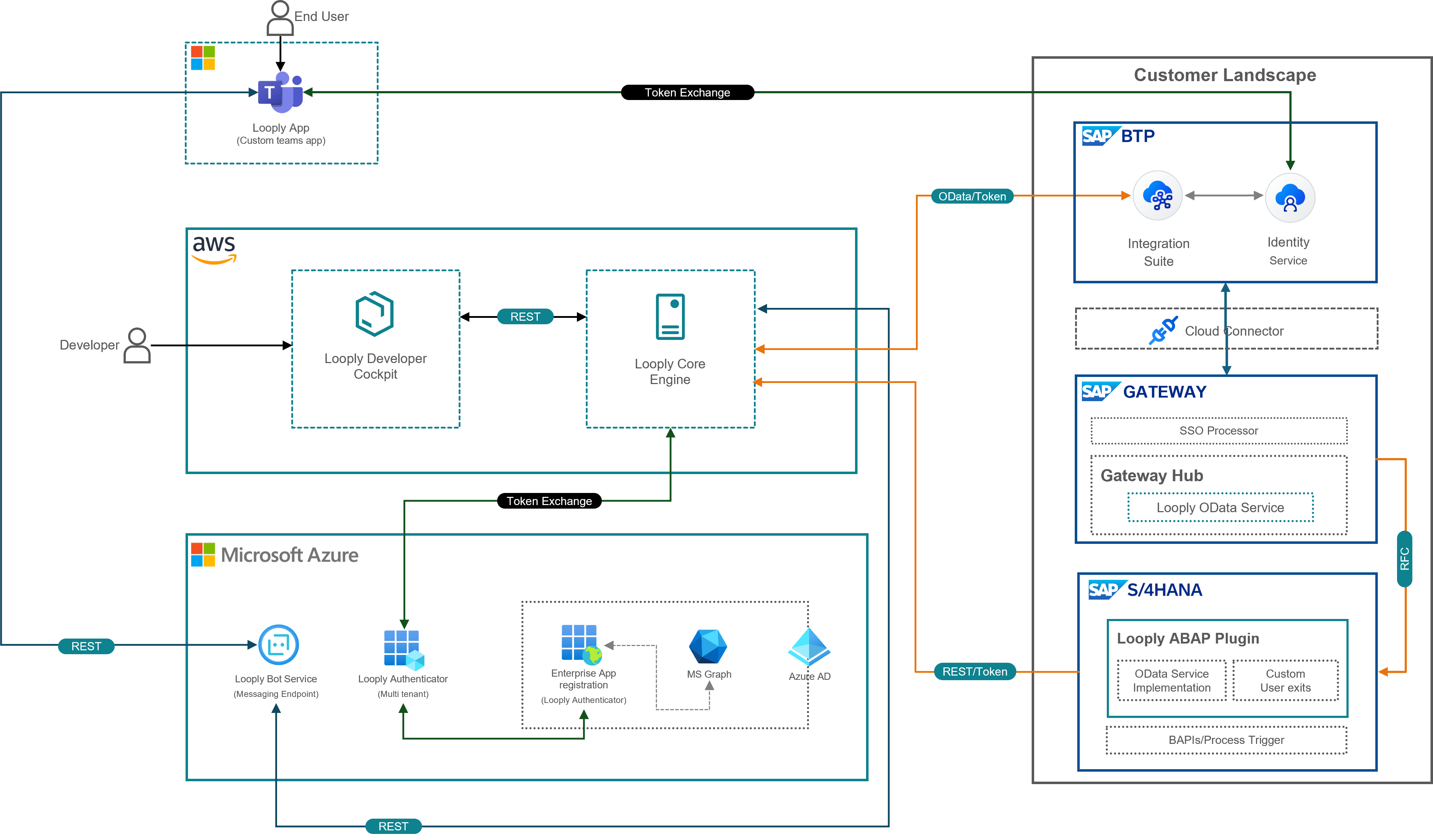The height and width of the screenshot is (840, 1433).
Task: Select the Custom User exits box
Action: (1285, 680)
